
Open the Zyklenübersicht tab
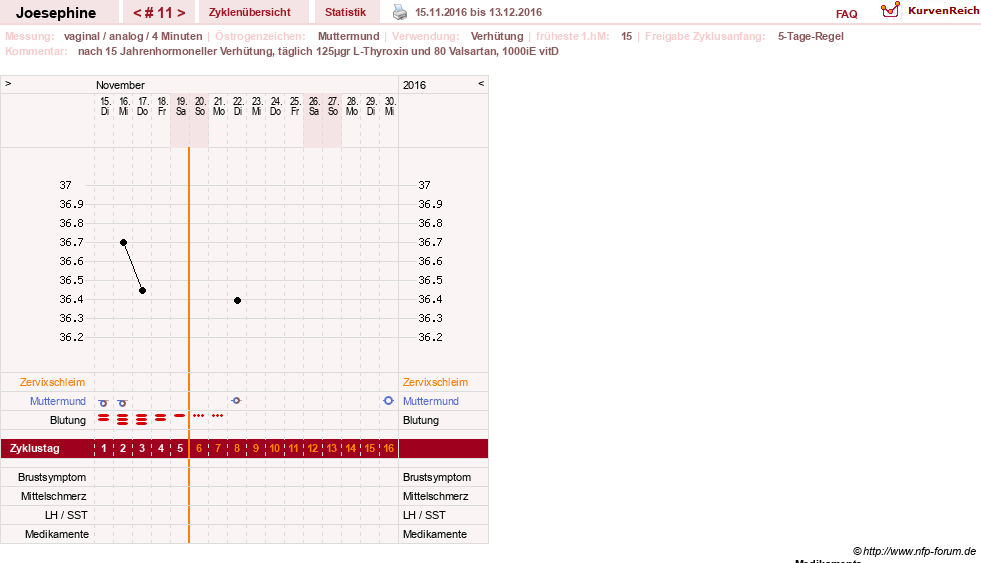(250, 12)
